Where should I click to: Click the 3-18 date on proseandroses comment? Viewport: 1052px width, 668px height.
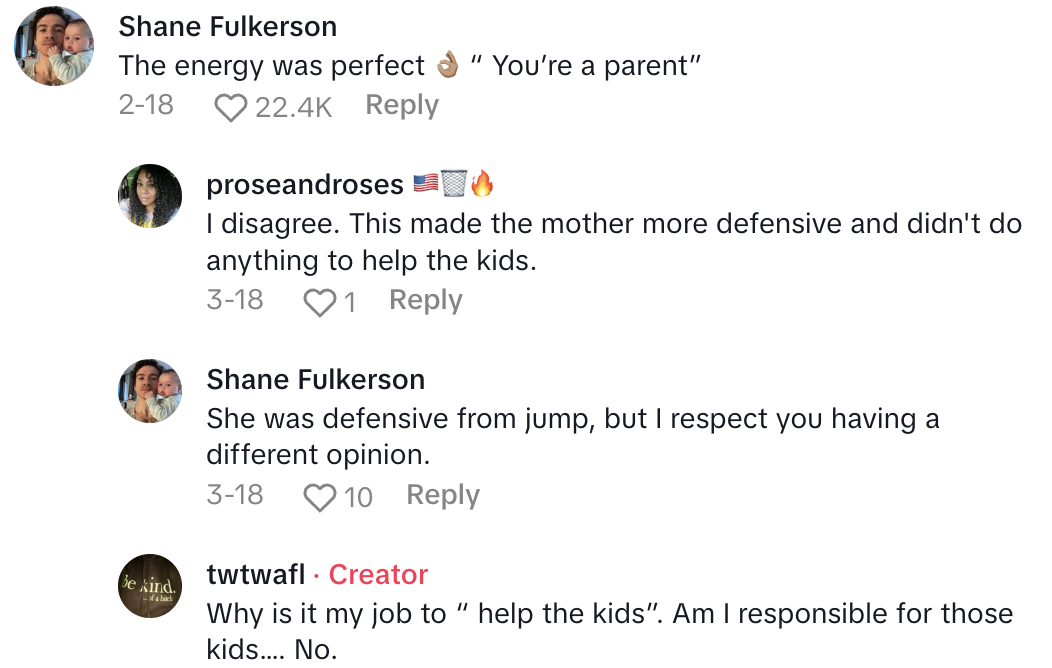tap(235, 300)
